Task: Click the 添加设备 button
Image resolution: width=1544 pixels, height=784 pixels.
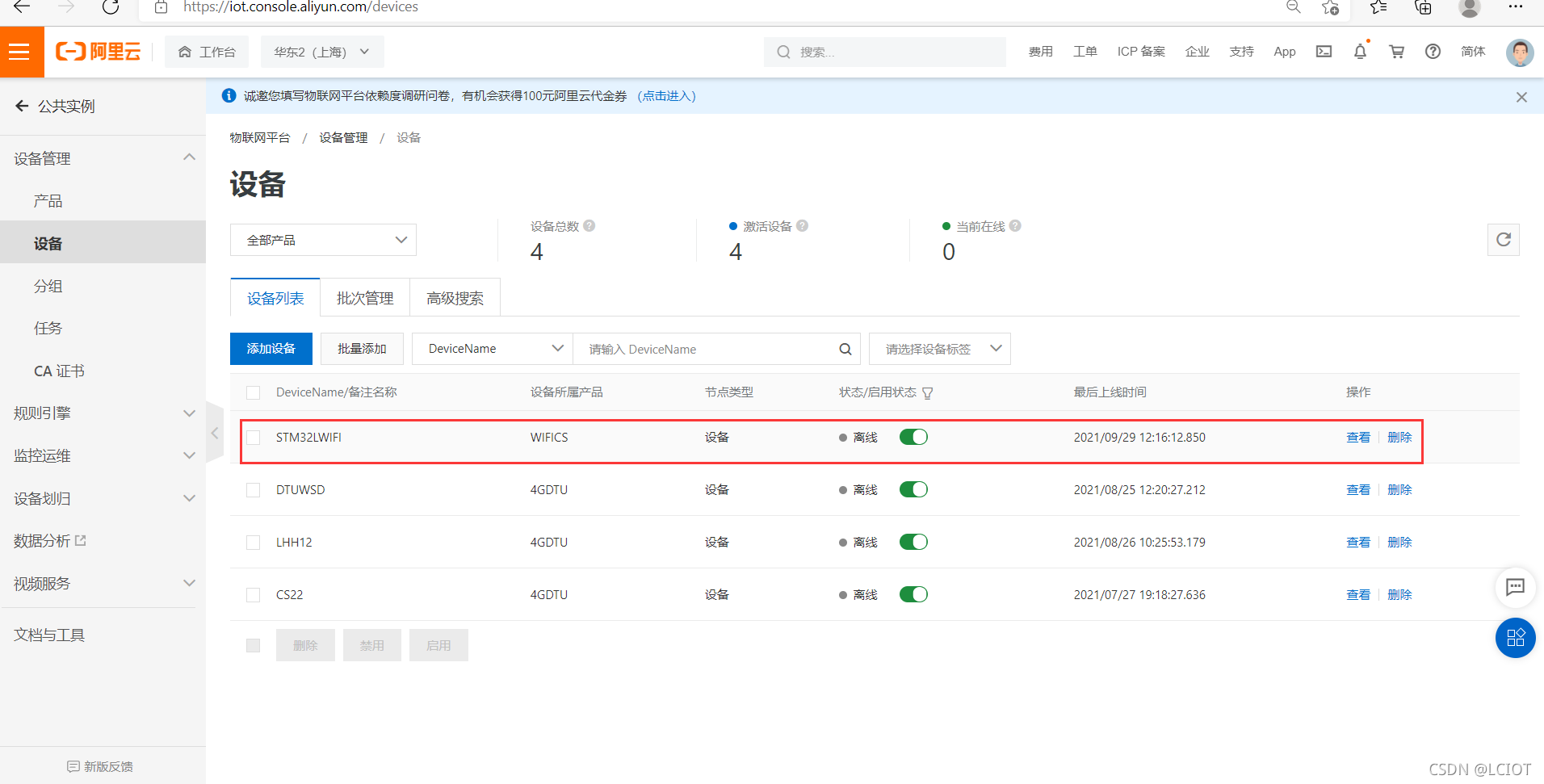Action: [271, 349]
